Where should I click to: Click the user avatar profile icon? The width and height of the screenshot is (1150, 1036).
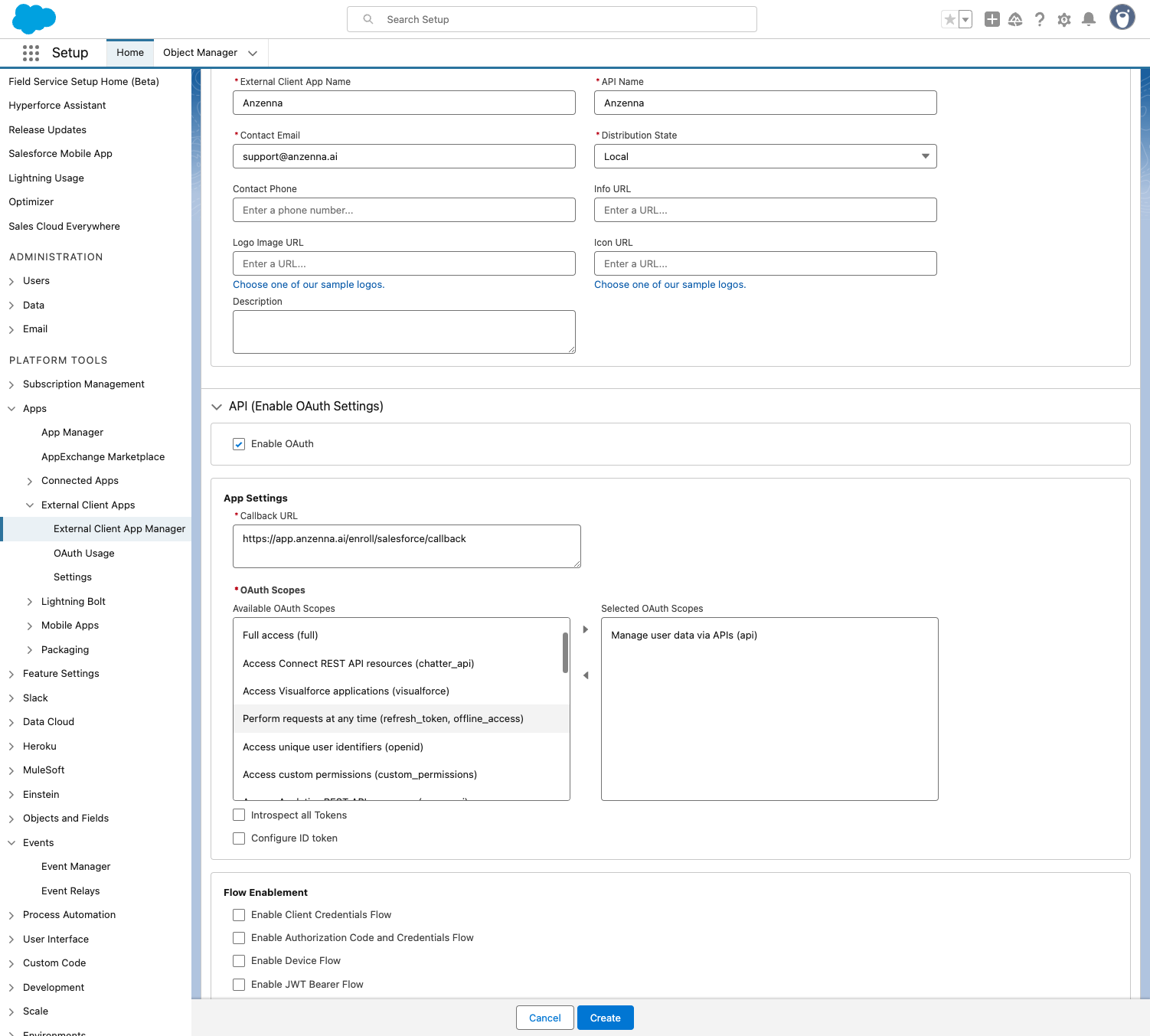tap(1122, 18)
